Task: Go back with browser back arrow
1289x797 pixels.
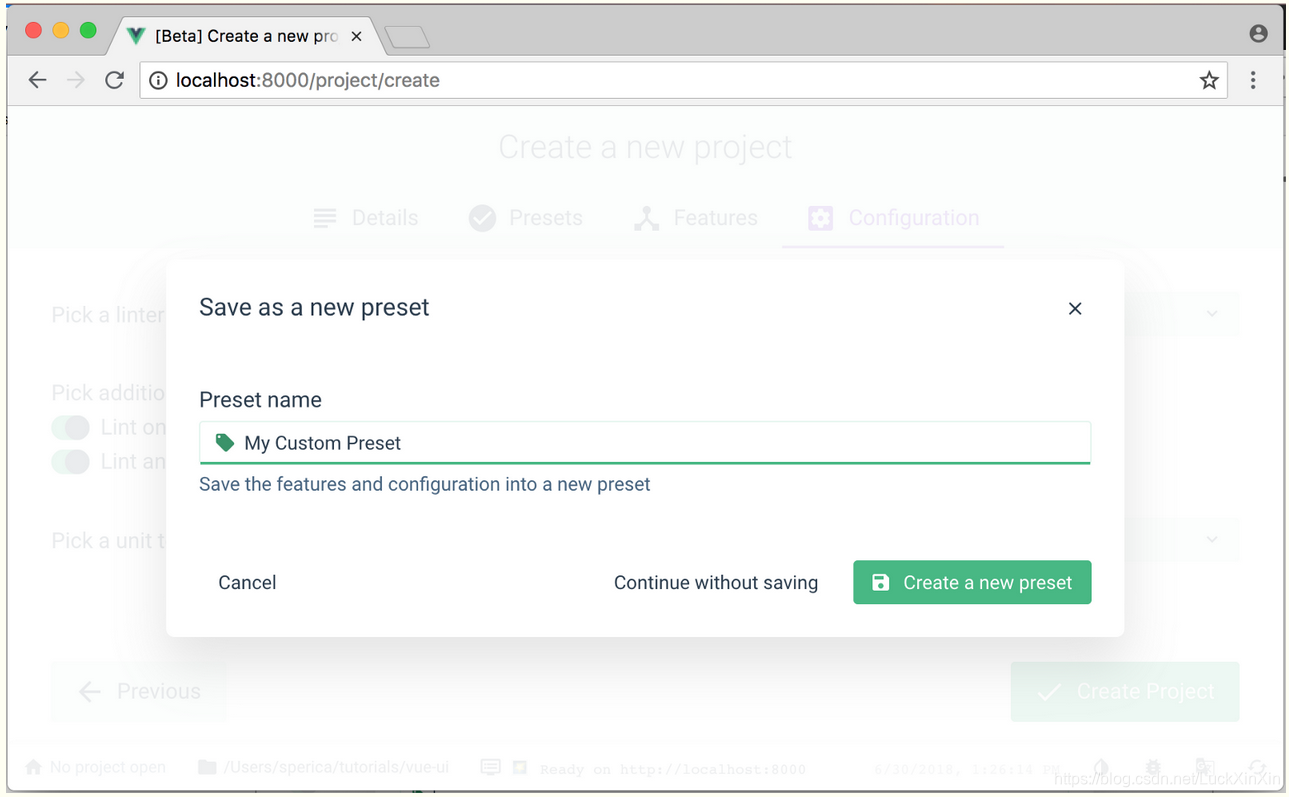Action: 37,80
